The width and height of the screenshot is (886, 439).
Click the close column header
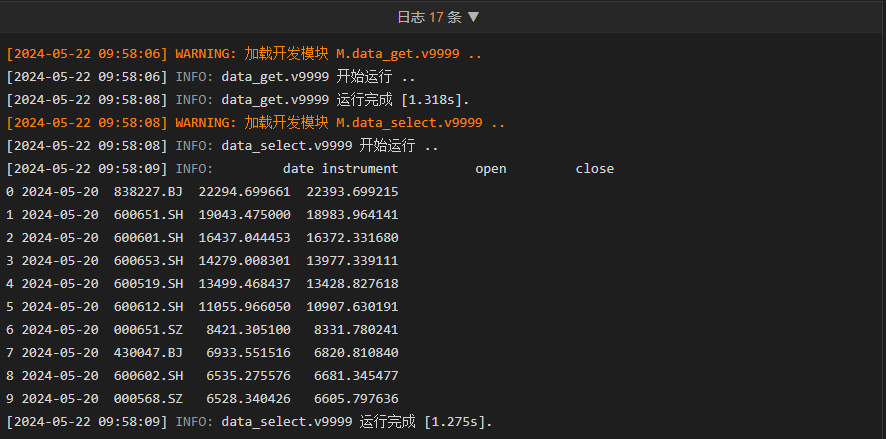[x=594, y=169]
